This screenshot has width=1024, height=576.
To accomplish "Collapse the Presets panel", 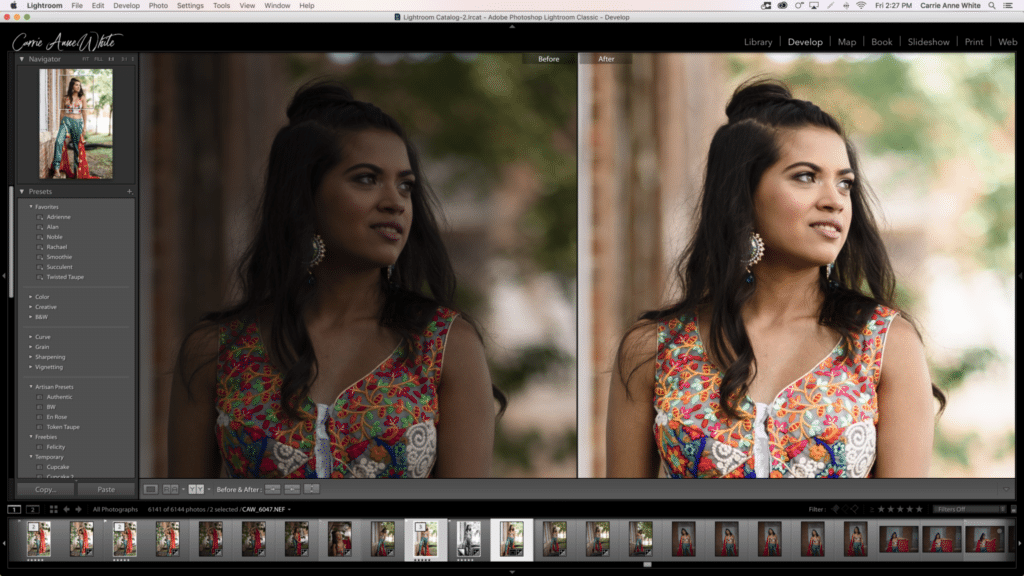I will [22, 191].
